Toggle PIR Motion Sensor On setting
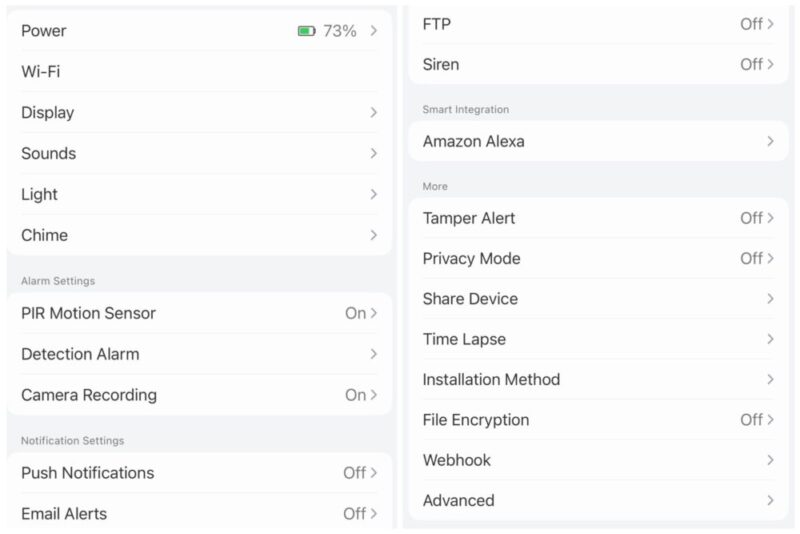 [x=361, y=313]
